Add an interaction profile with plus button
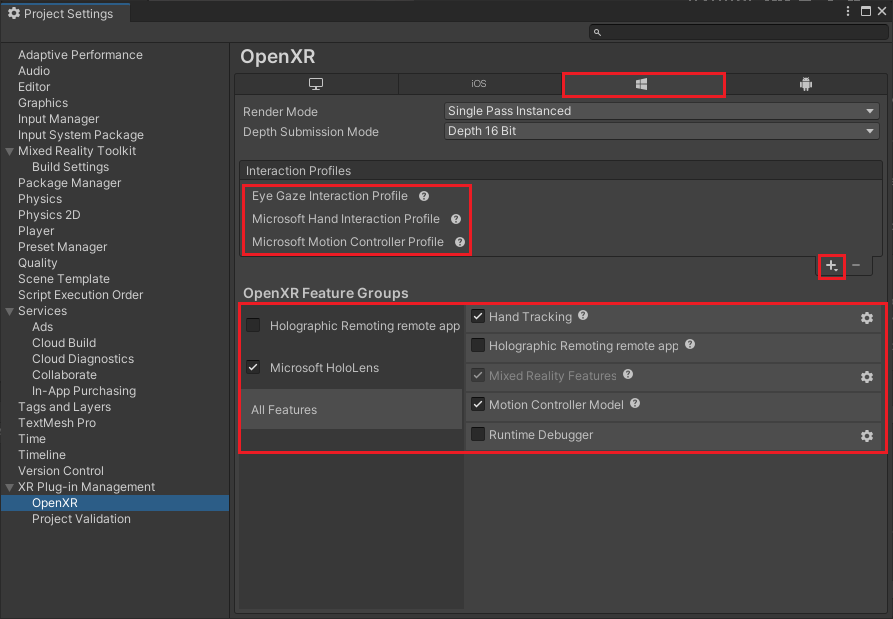The width and height of the screenshot is (893, 619). pos(831,266)
